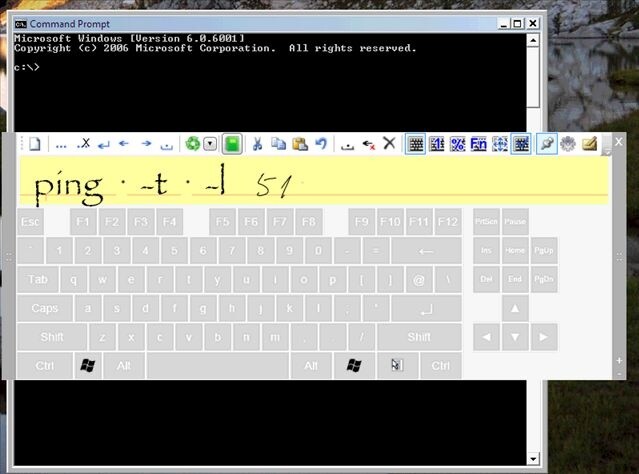Click the three-dots ellipsis toolbar icon

61,146
